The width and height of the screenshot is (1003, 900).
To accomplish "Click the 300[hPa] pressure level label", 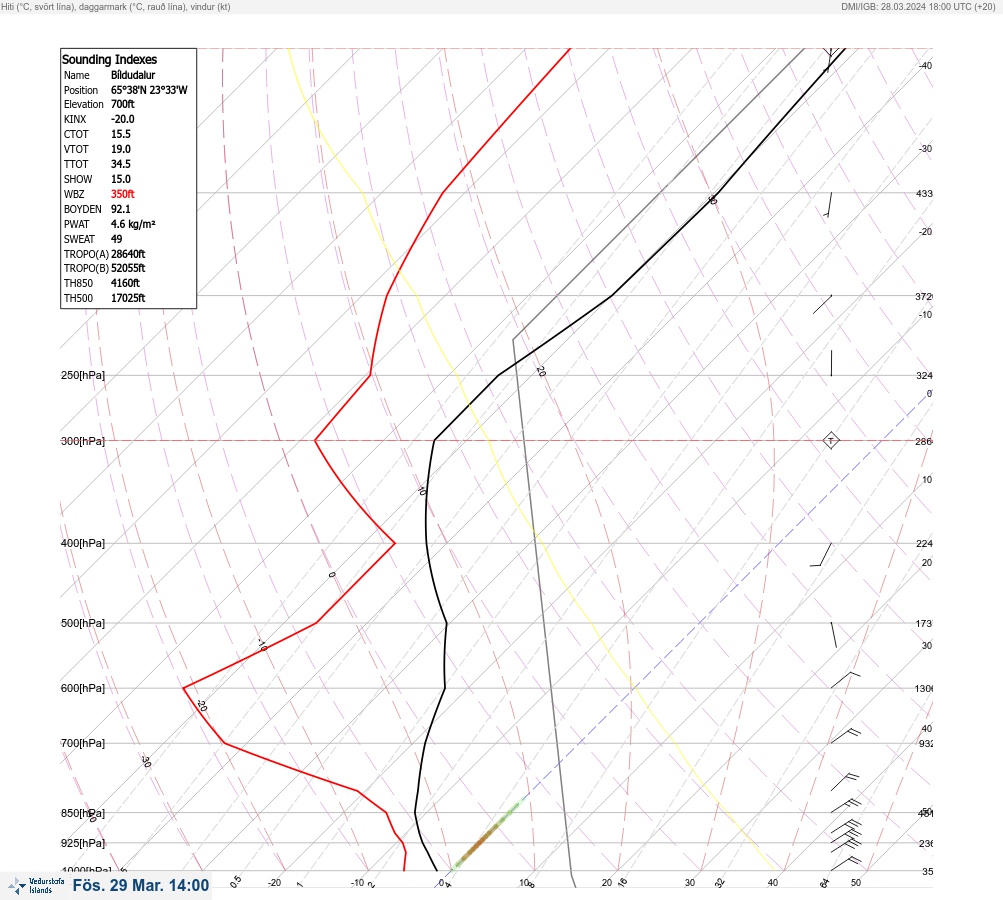I will [83, 441].
